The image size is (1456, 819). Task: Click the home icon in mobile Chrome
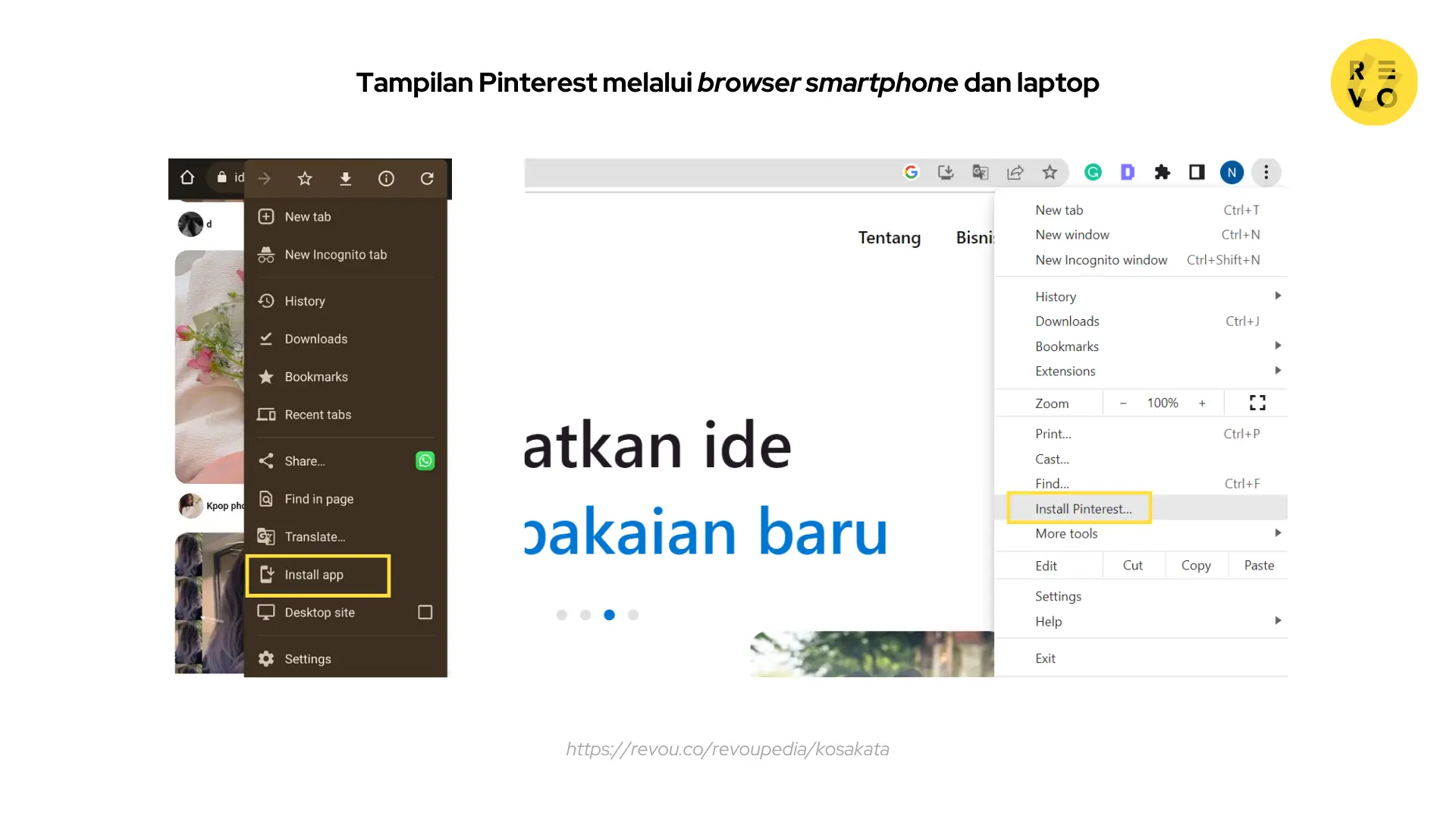coord(187,177)
